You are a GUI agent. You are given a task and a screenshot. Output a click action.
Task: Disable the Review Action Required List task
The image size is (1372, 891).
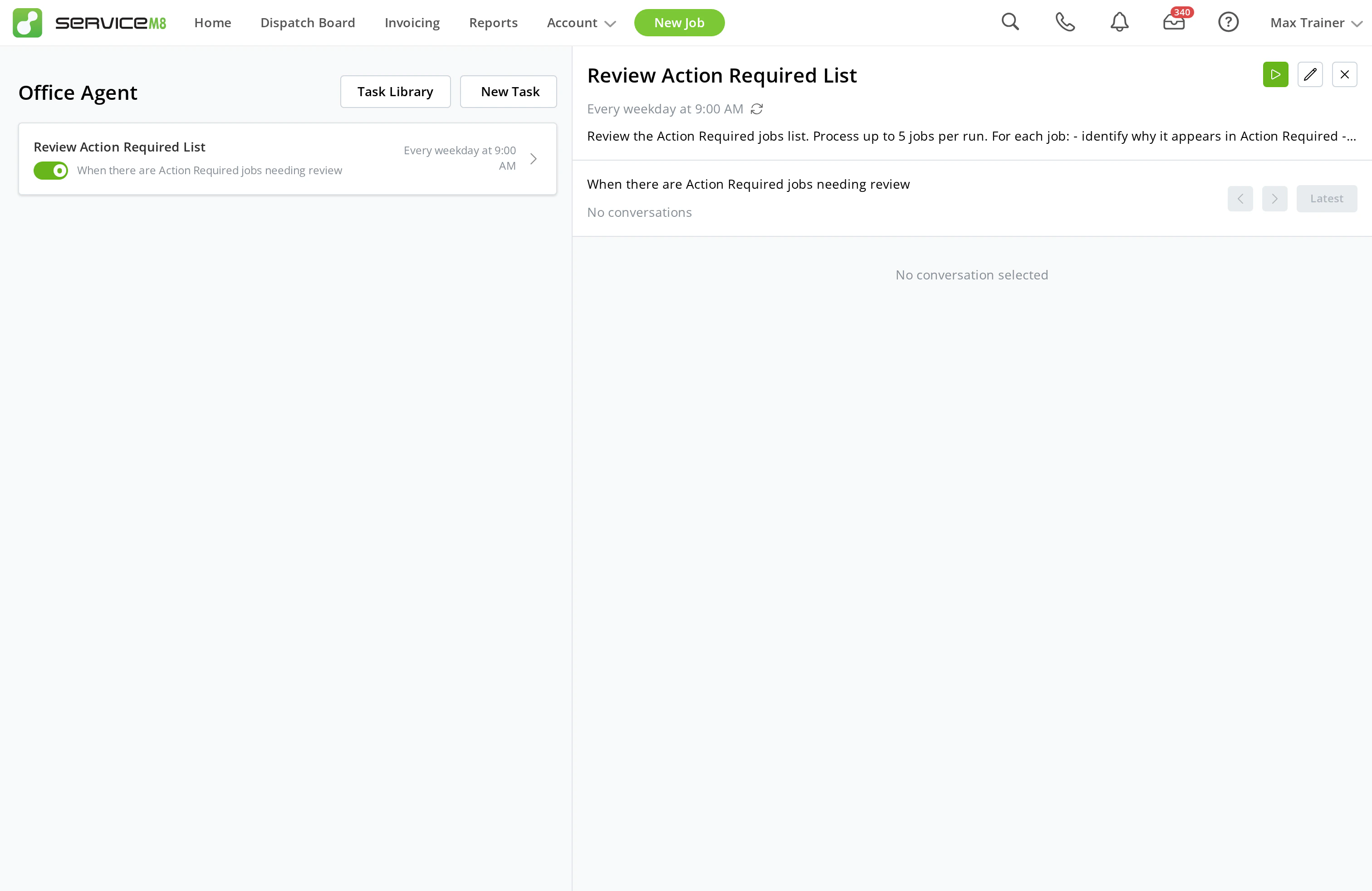[50, 170]
